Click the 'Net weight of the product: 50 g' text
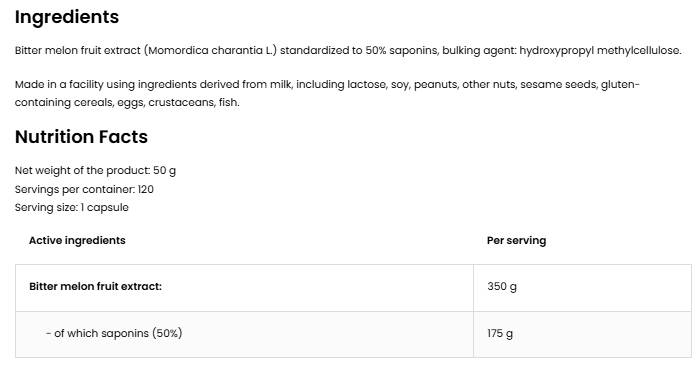The height and width of the screenshot is (368, 700). point(96,171)
